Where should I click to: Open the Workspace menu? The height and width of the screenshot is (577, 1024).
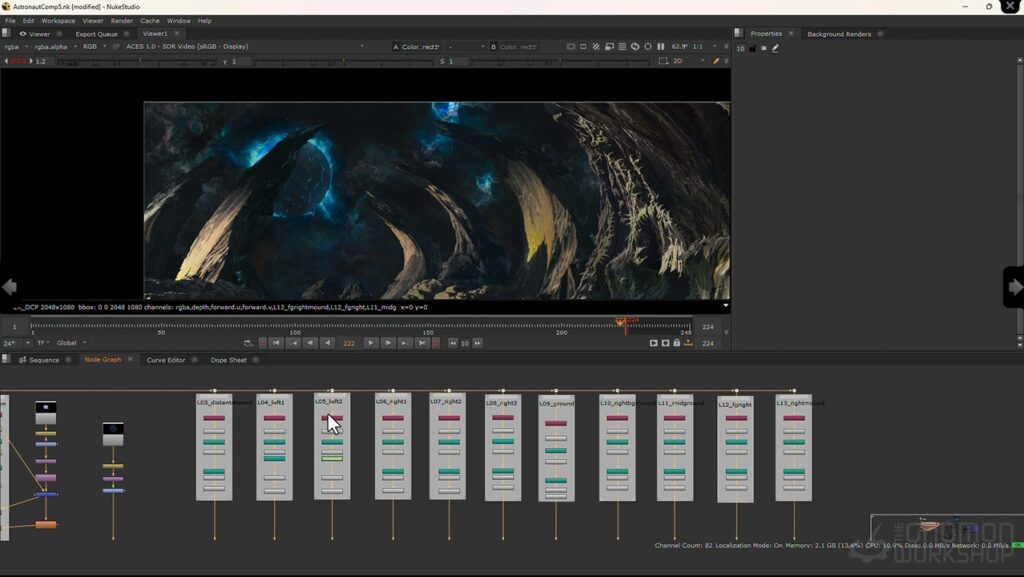[58, 21]
